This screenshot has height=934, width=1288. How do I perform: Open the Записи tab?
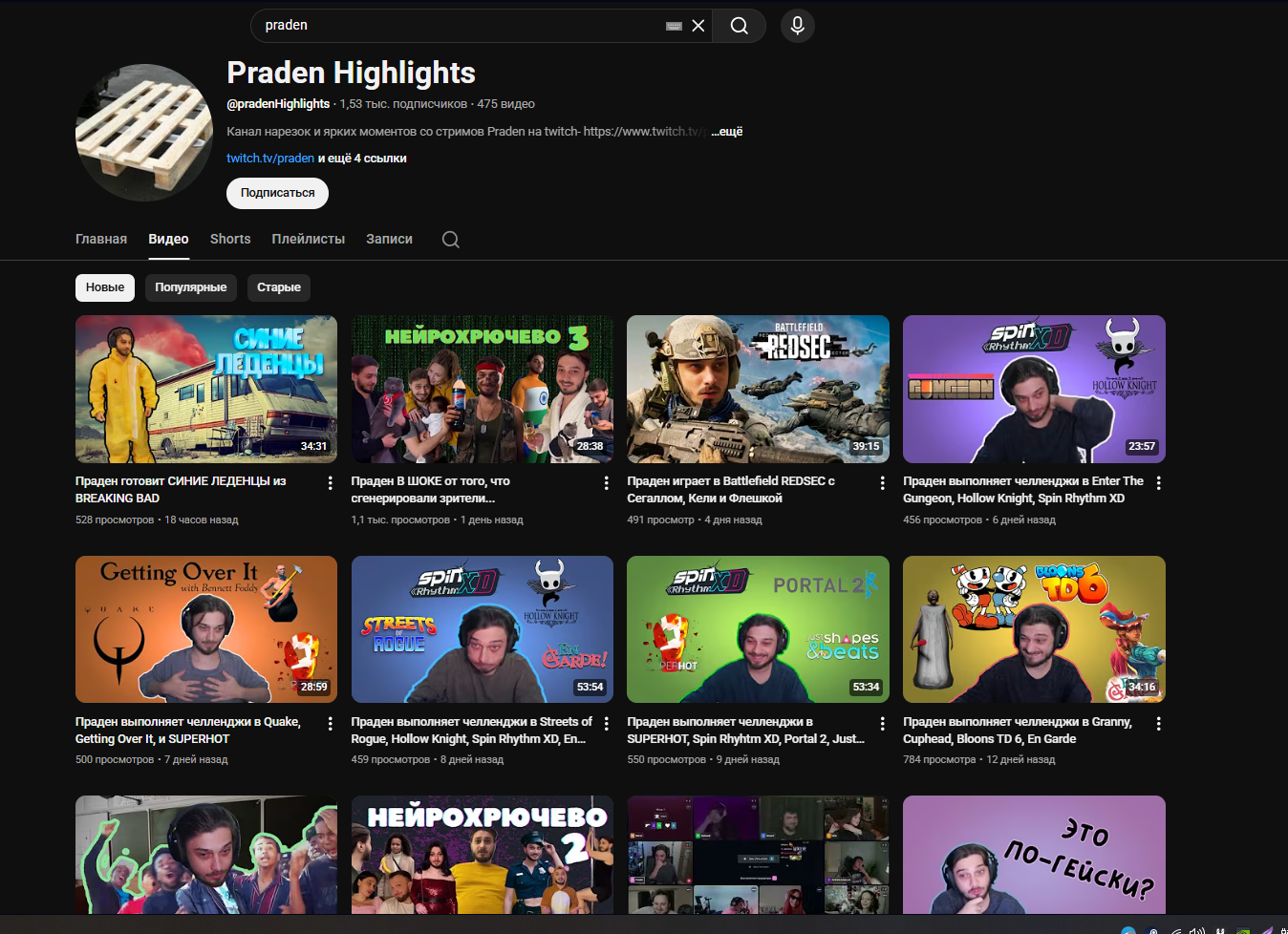tap(389, 239)
